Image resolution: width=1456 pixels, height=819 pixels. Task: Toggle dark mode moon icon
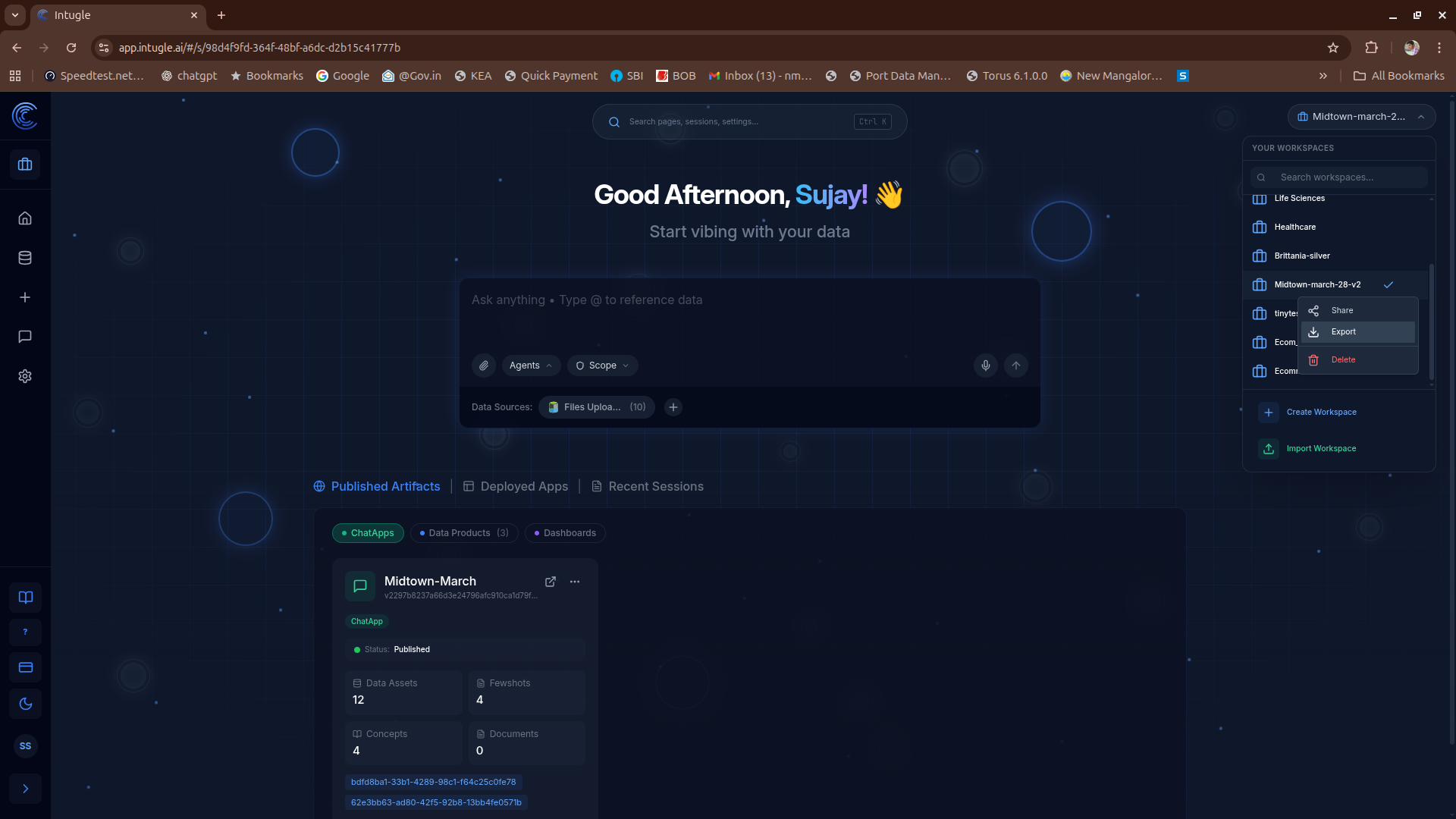pos(25,704)
